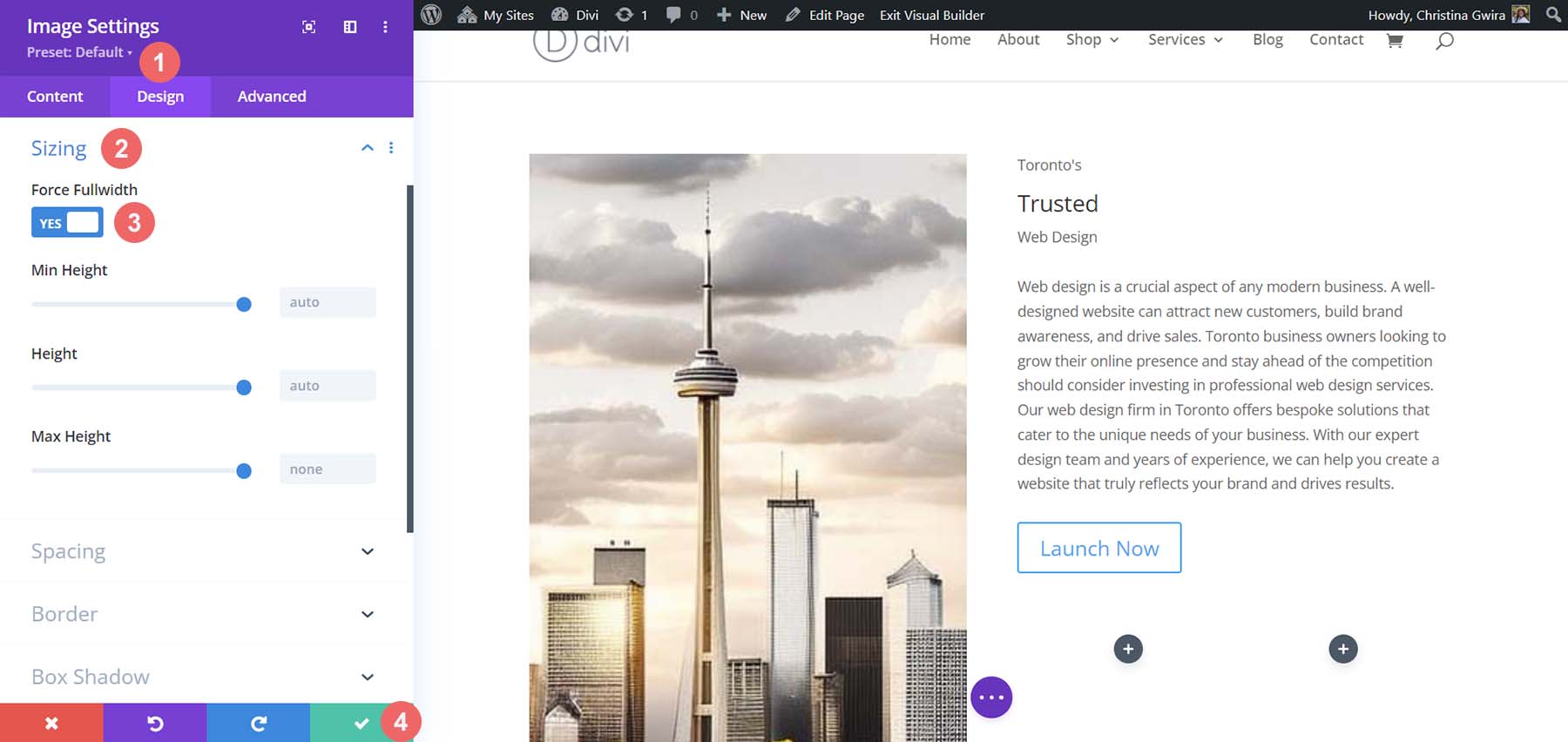Go to the About nav link
This screenshot has width=1568, height=742.
point(1018,40)
